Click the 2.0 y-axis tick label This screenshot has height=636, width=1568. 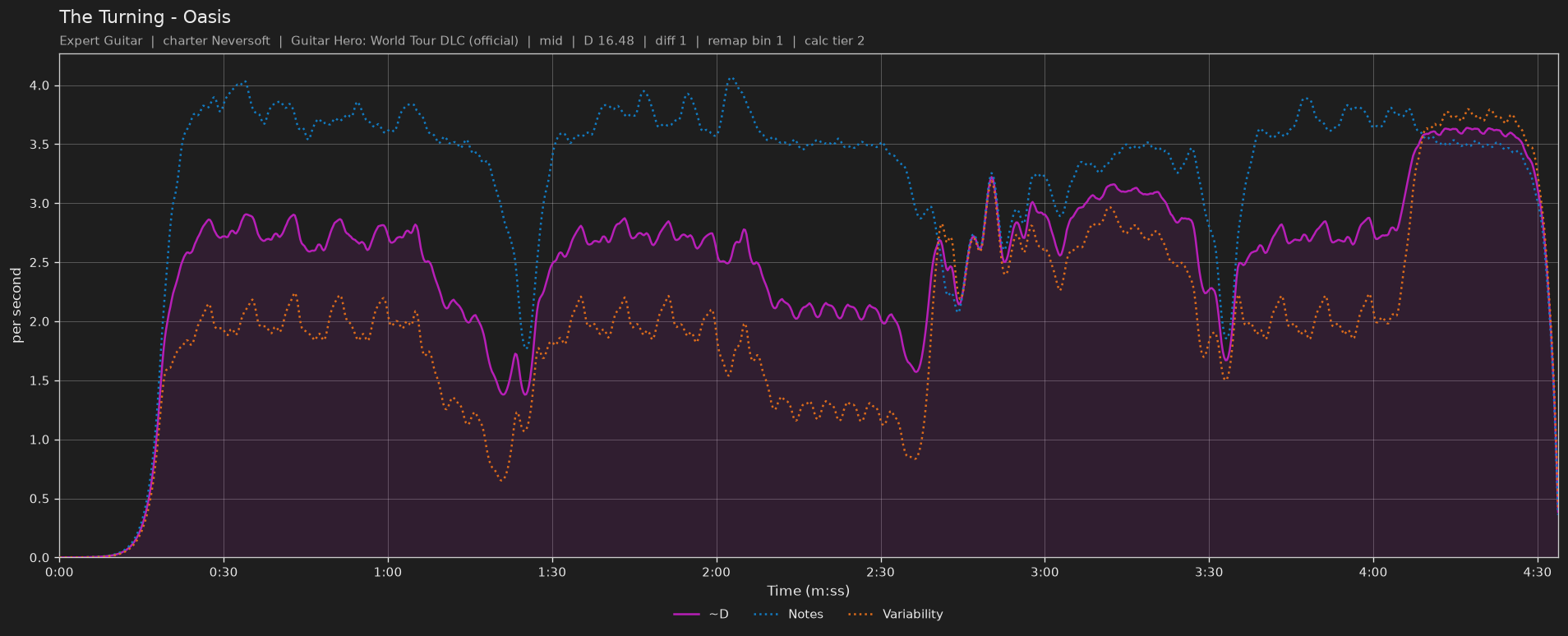(40, 322)
